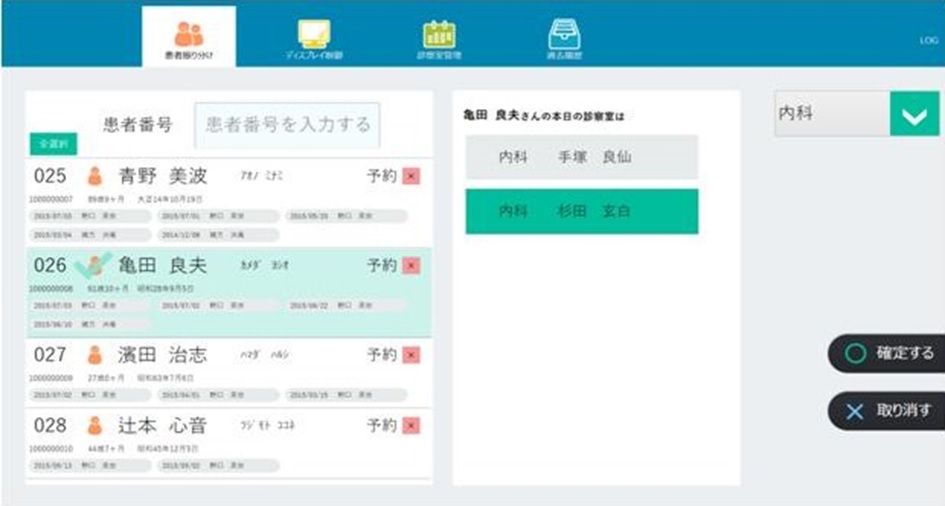Select highlighted room 内科 杉田 玄白
The image size is (945, 506).
click(x=581, y=212)
